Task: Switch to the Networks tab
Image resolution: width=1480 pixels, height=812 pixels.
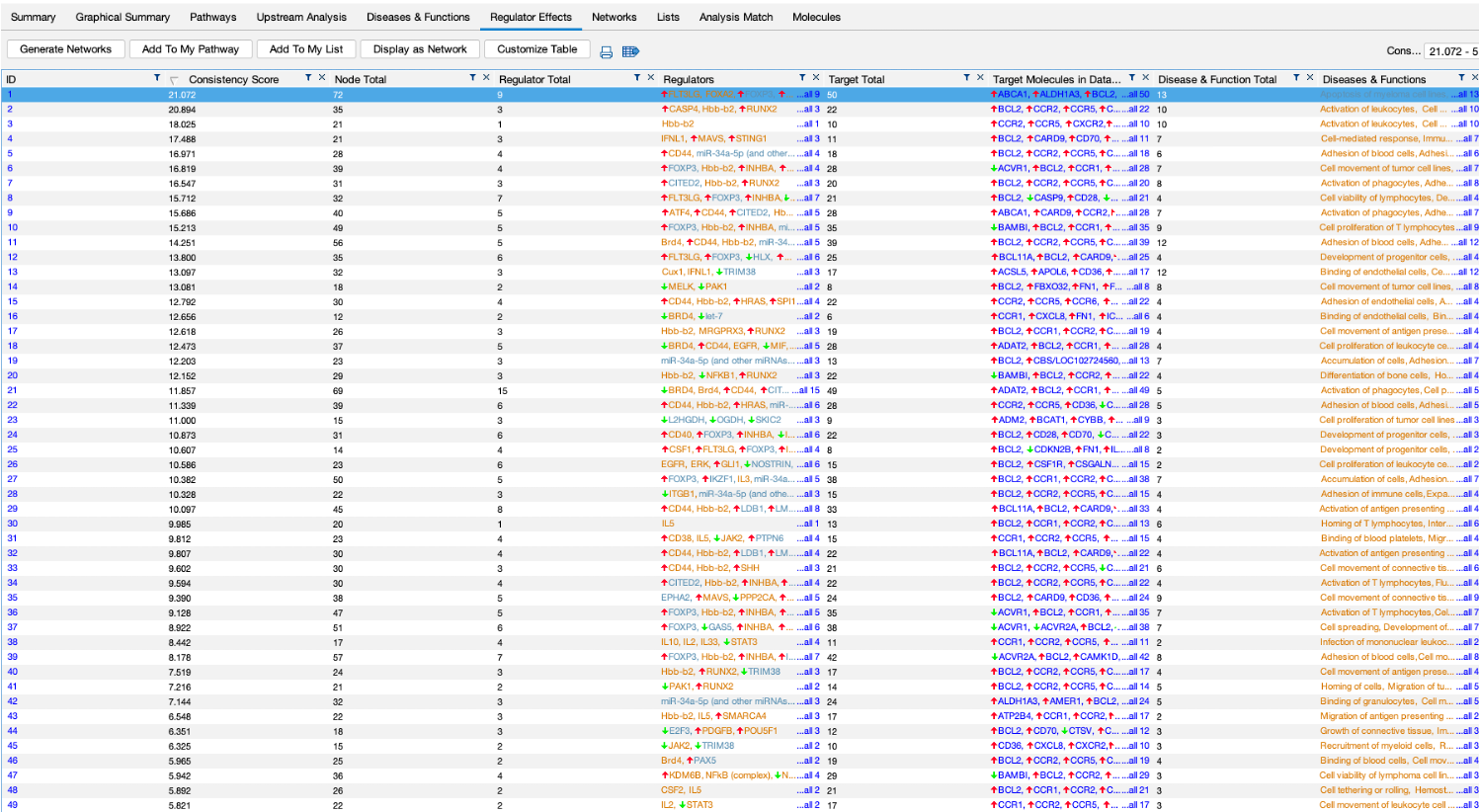Action: click(614, 17)
